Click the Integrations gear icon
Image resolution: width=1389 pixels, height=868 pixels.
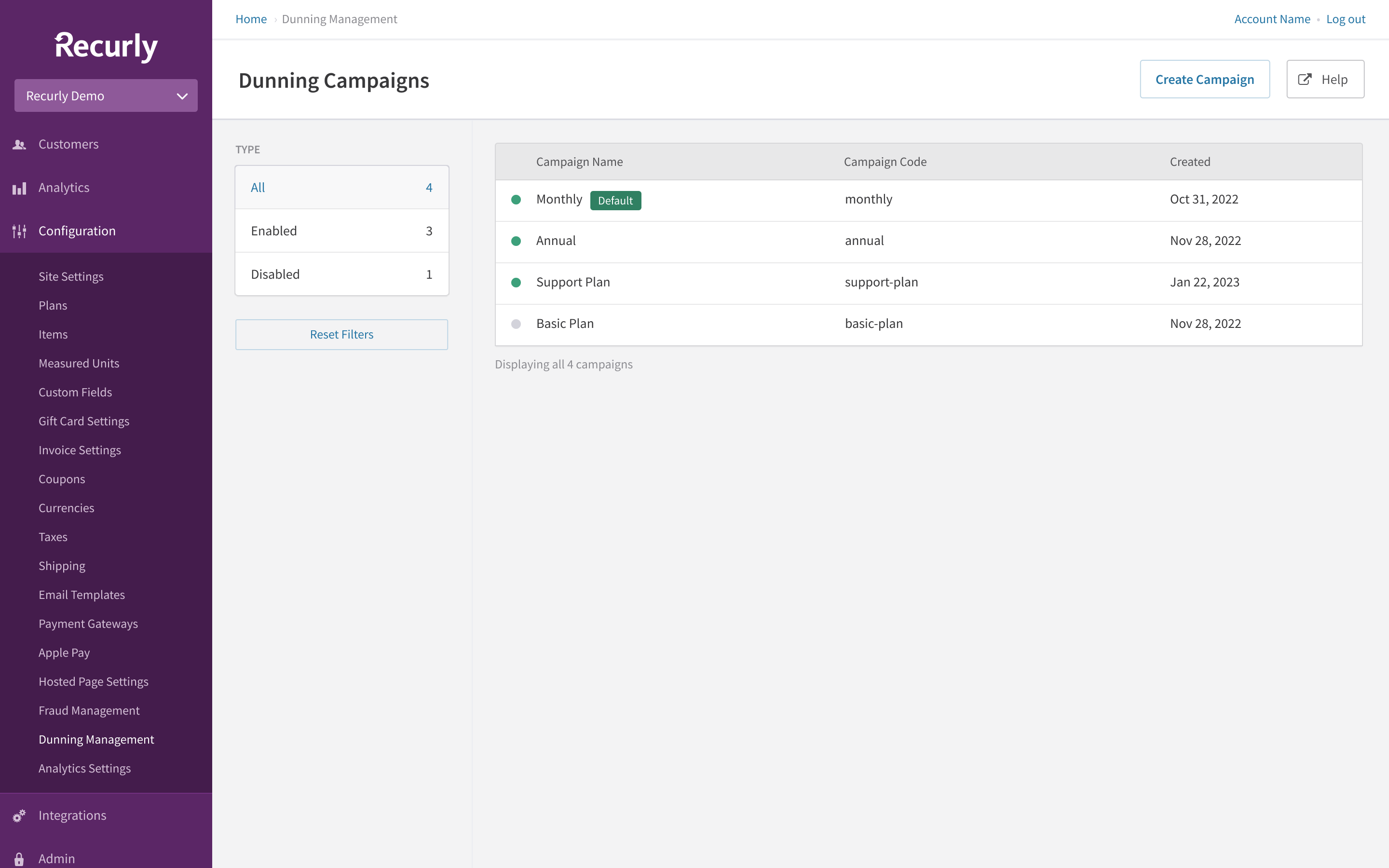click(x=19, y=815)
